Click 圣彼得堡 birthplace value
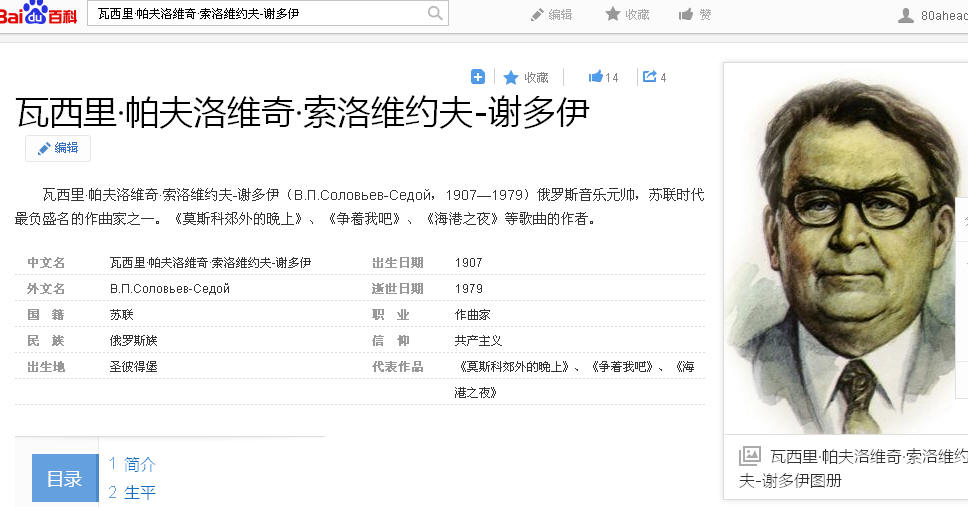 tap(133, 366)
